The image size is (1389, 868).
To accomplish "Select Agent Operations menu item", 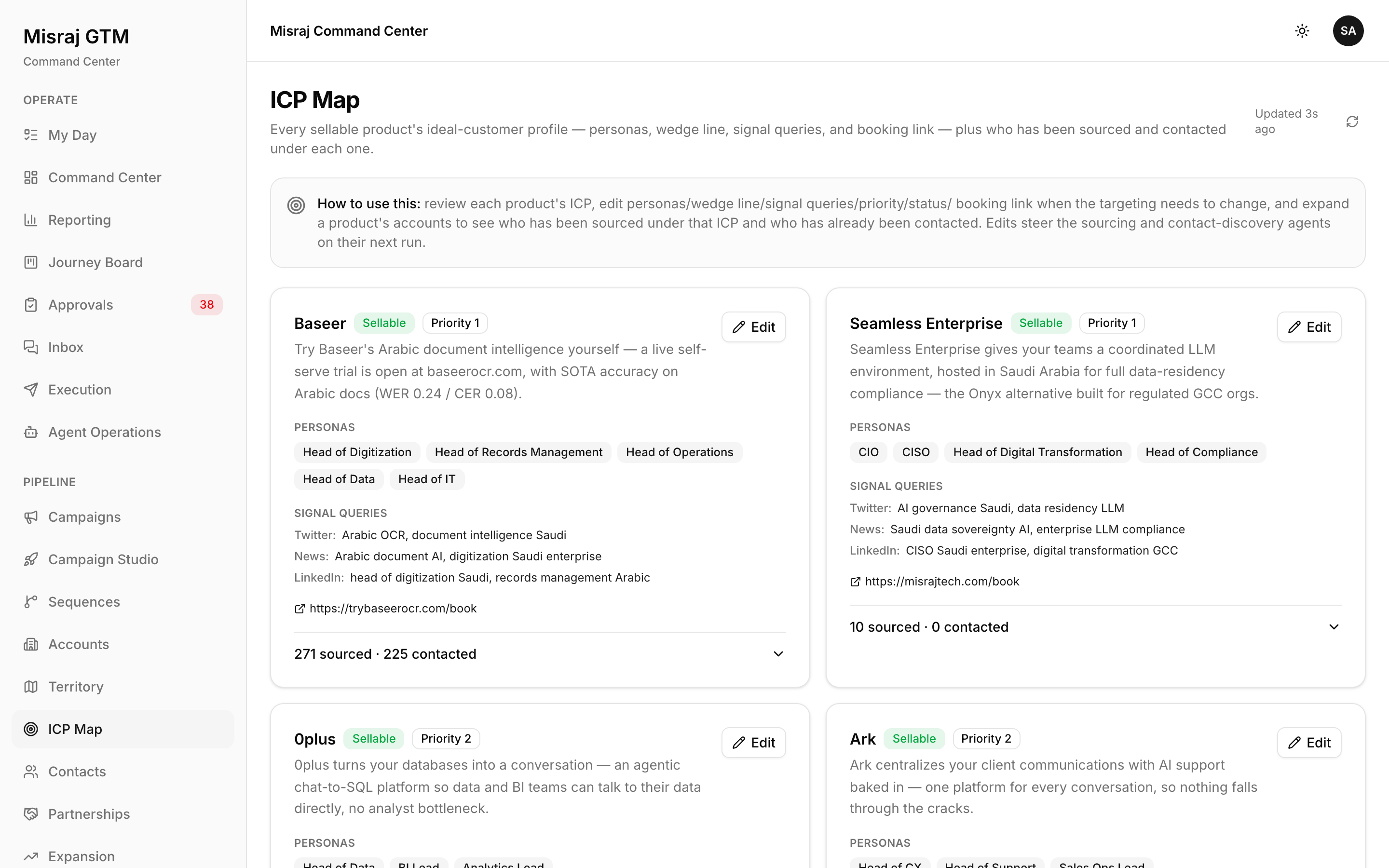I will (123, 432).
